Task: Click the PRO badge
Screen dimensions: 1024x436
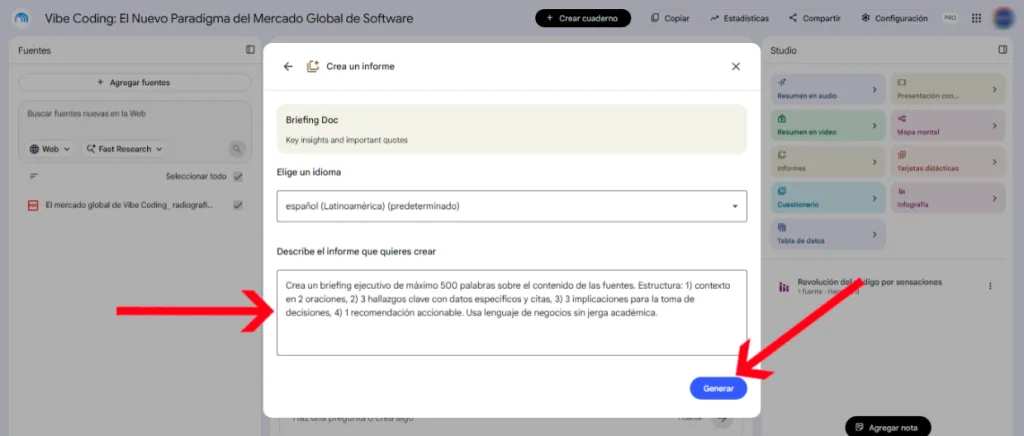Action: (950, 18)
